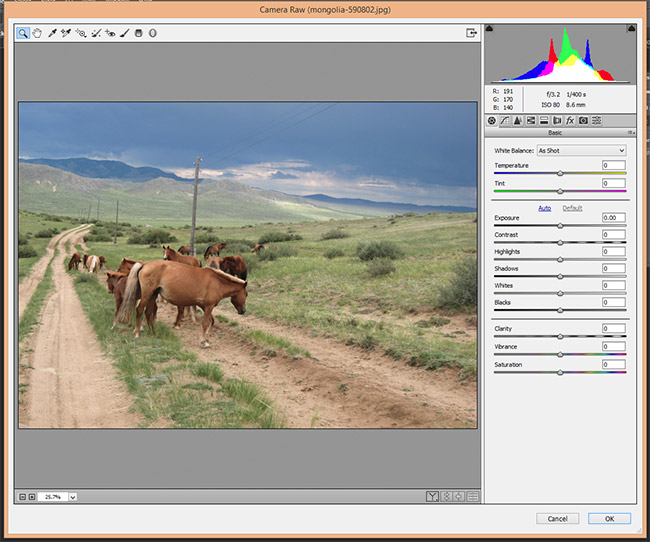Screen dimensions: 650x542
Task: Reset tone with the Default link
Action: [572, 208]
